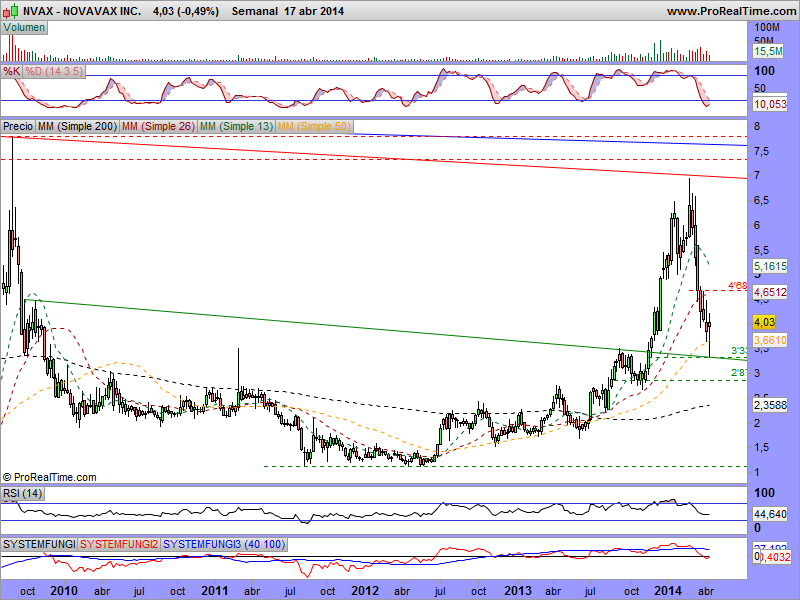This screenshot has width=800, height=600.
Task: Click the 5,1615 moving average value
Action: [x=770, y=266]
